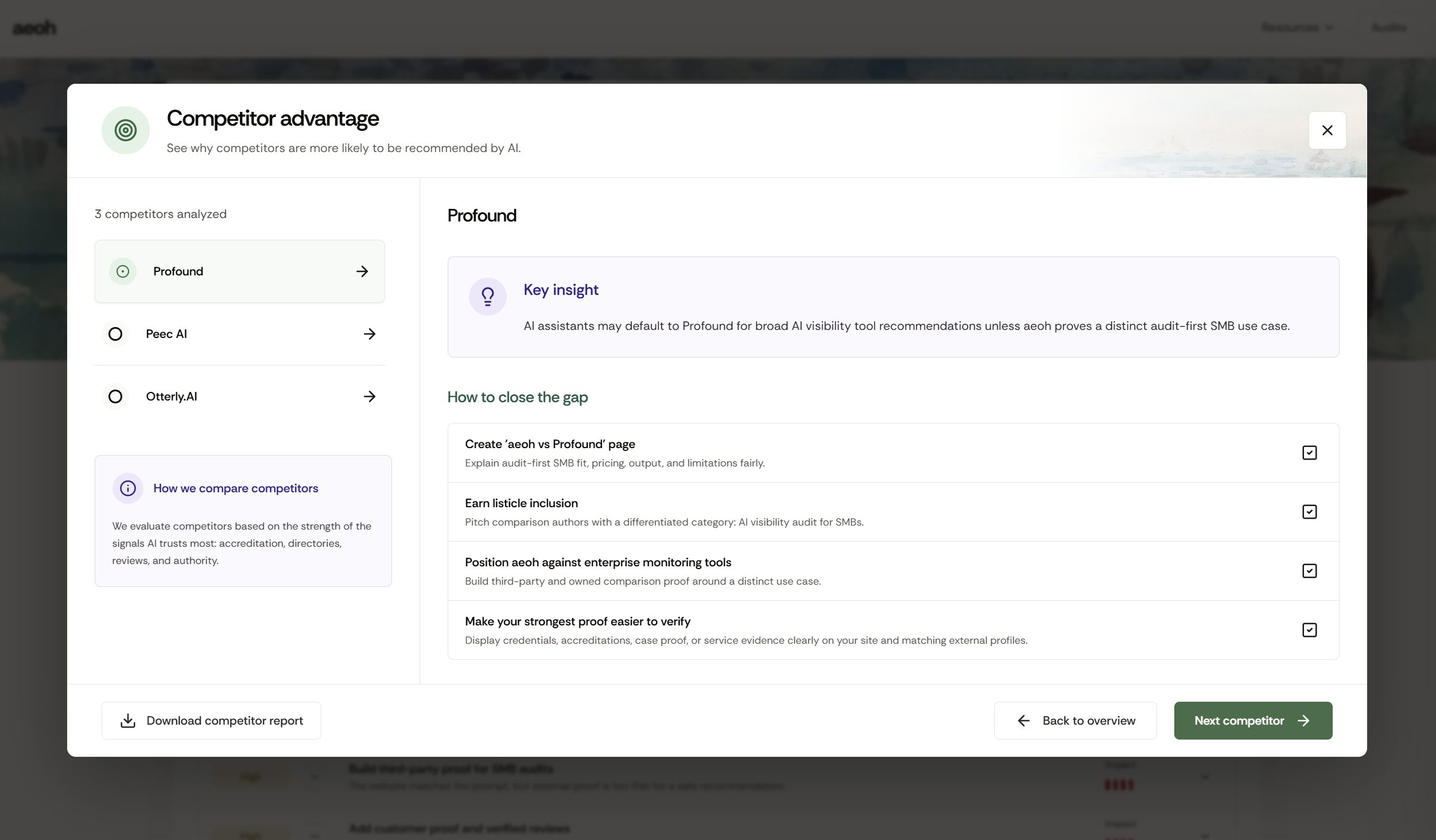Viewport: 1436px width, 840px height.
Task: Select the Peec AI competitor
Action: tap(239, 334)
